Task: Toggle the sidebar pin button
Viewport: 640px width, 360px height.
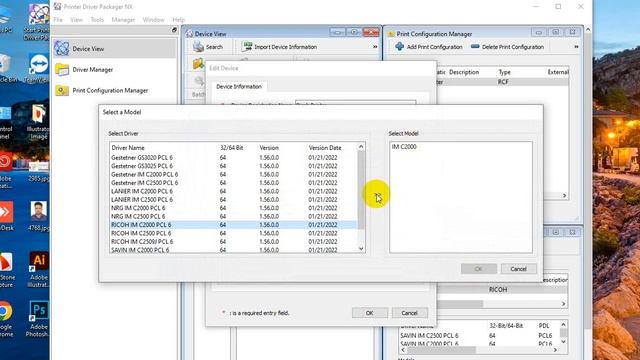Action: tap(174, 30)
